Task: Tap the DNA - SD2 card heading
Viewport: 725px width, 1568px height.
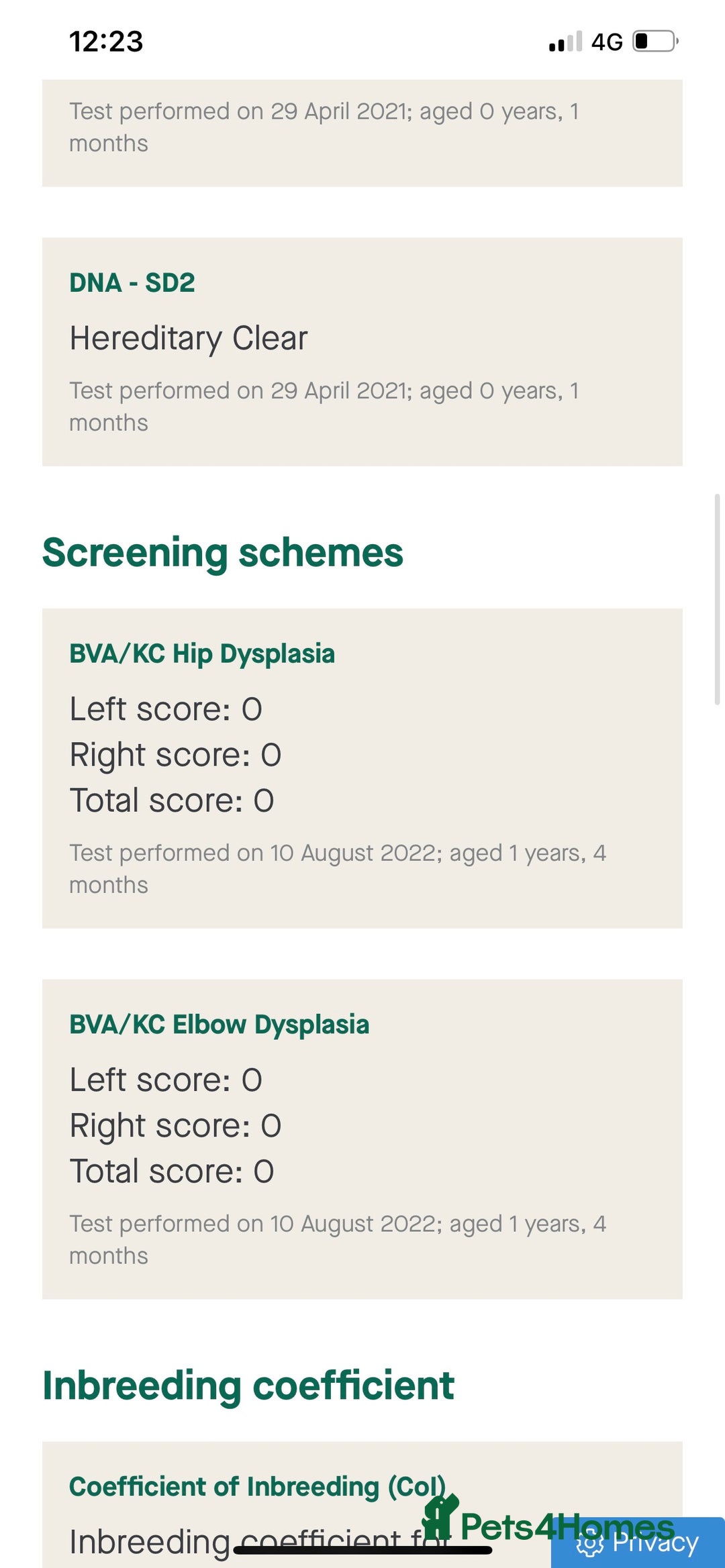Action: 132,283
